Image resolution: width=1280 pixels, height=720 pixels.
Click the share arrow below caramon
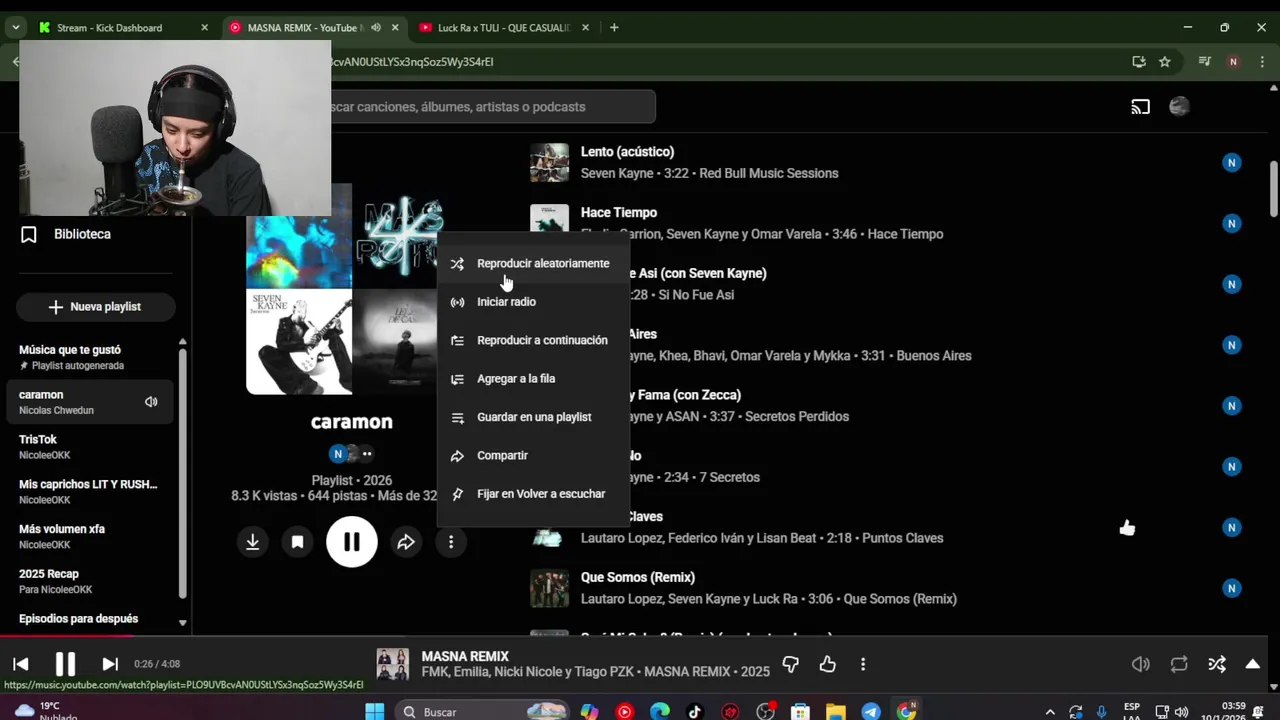coord(406,542)
